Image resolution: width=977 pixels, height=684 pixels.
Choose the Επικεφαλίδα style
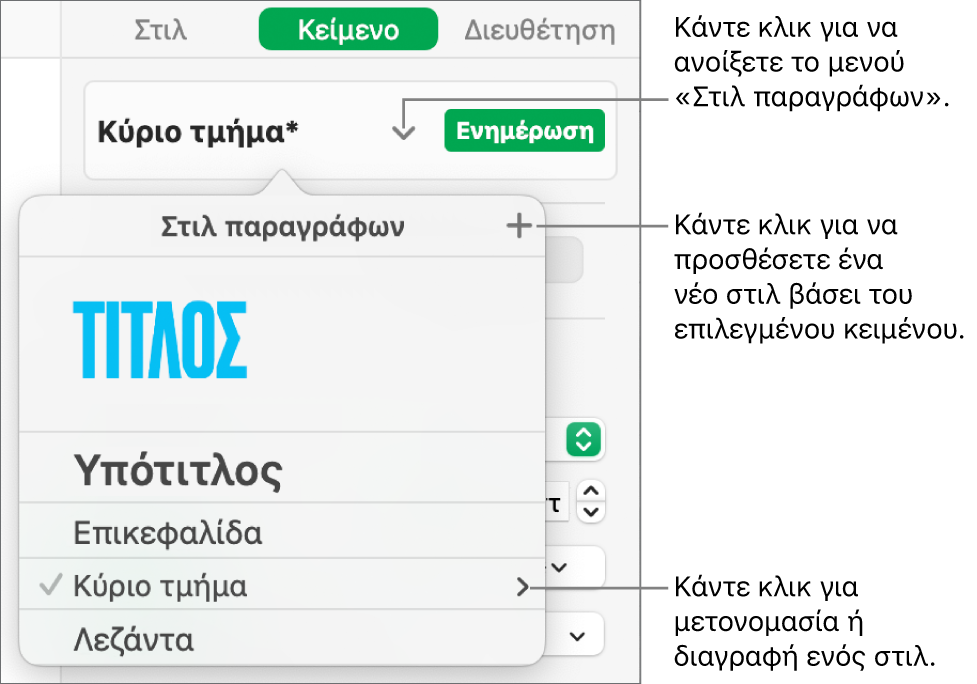(282, 531)
